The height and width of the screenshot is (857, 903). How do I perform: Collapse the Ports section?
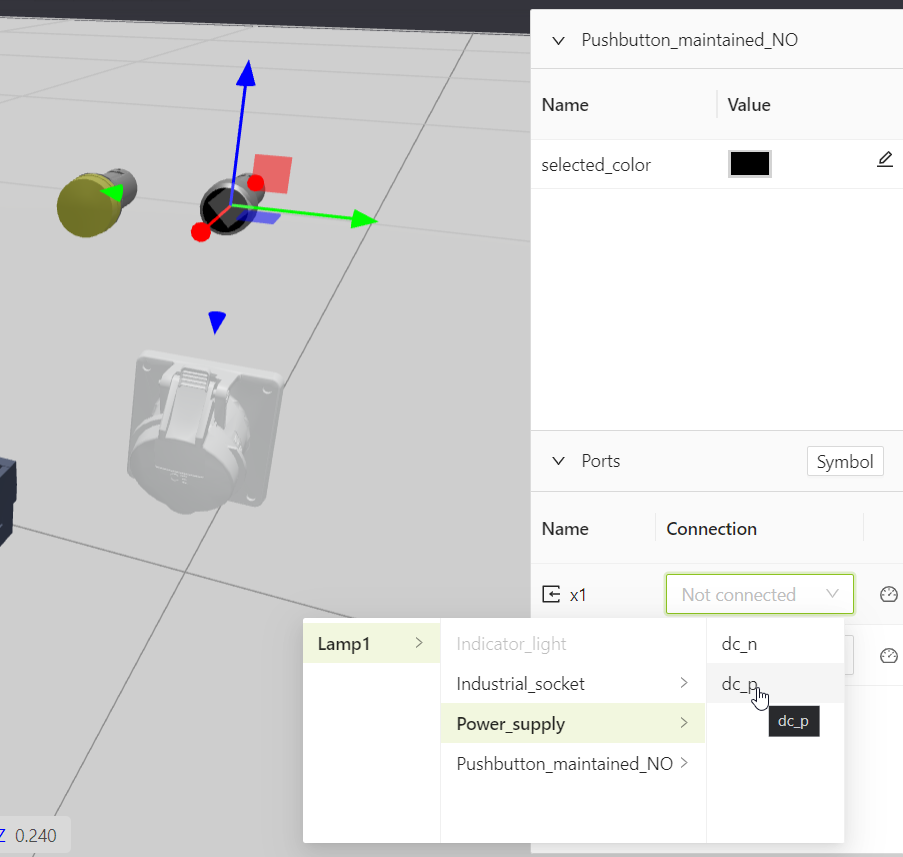(558, 461)
